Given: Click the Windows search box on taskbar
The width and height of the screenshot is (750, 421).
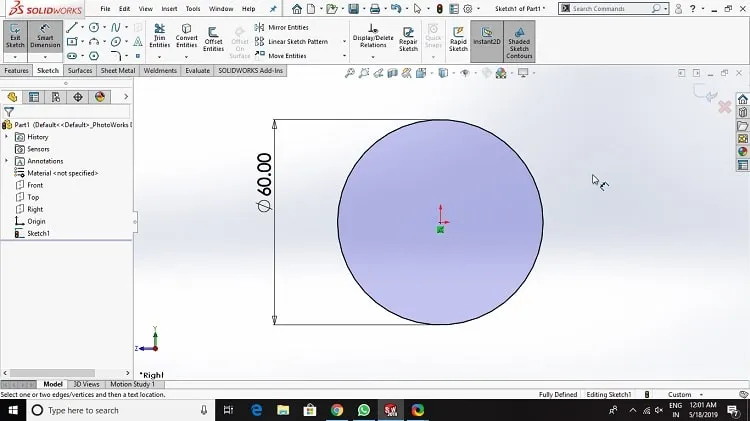Looking at the screenshot, I should tap(120, 410).
